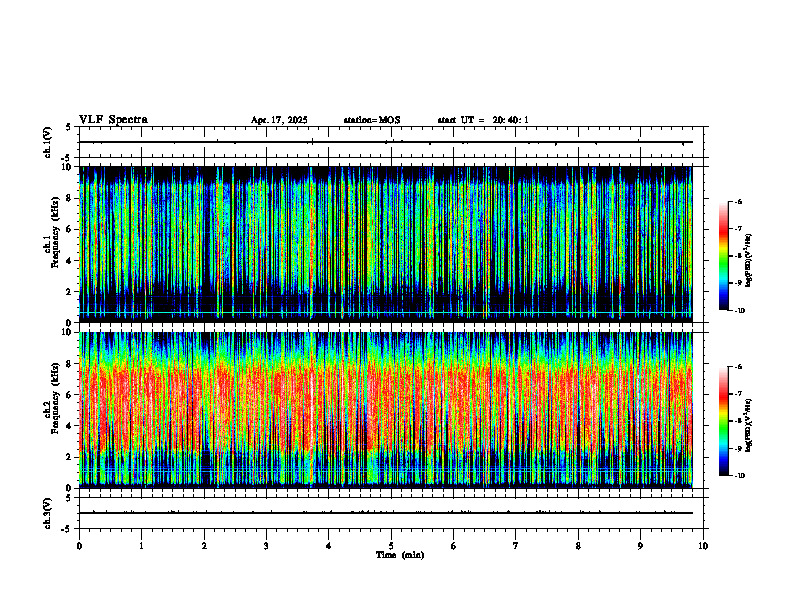Click inside the ch.1 spectrogram panel
The height and width of the screenshot is (612, 792).
(386, 244)
